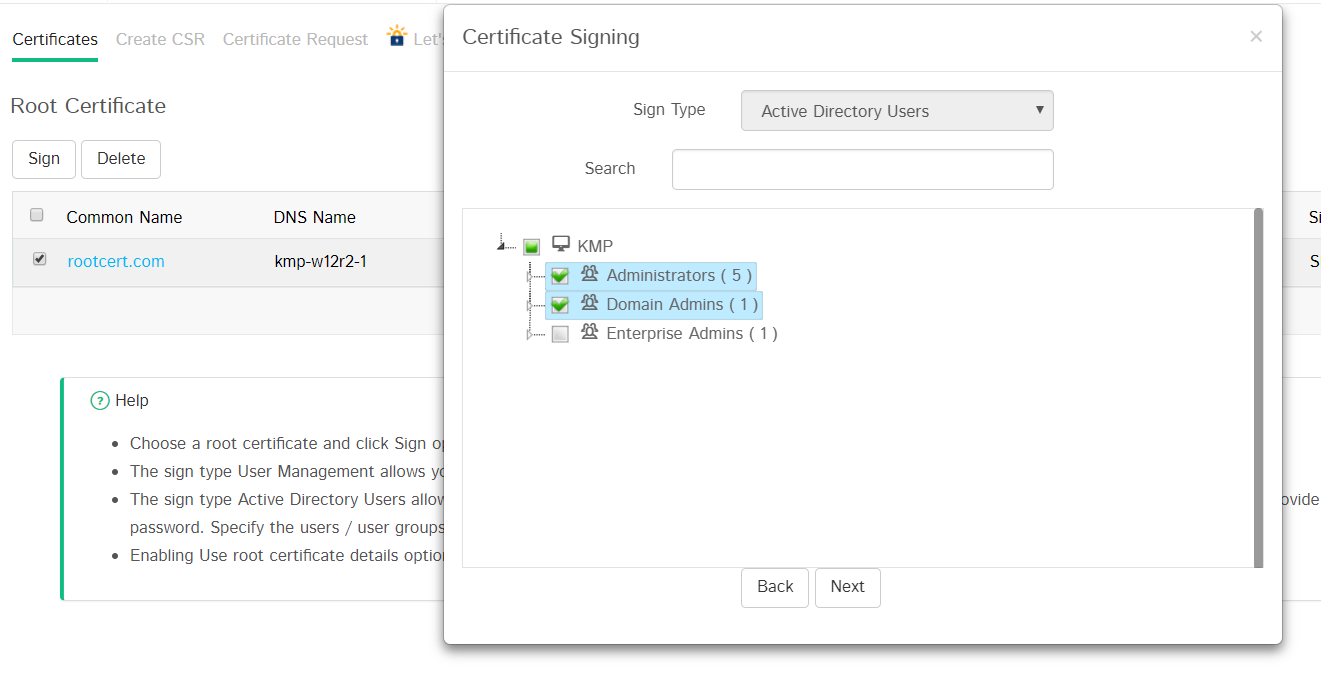Screen dimensions: 1321x690
Task: Open the Sign Type dropdown
Action: point(897,111)
